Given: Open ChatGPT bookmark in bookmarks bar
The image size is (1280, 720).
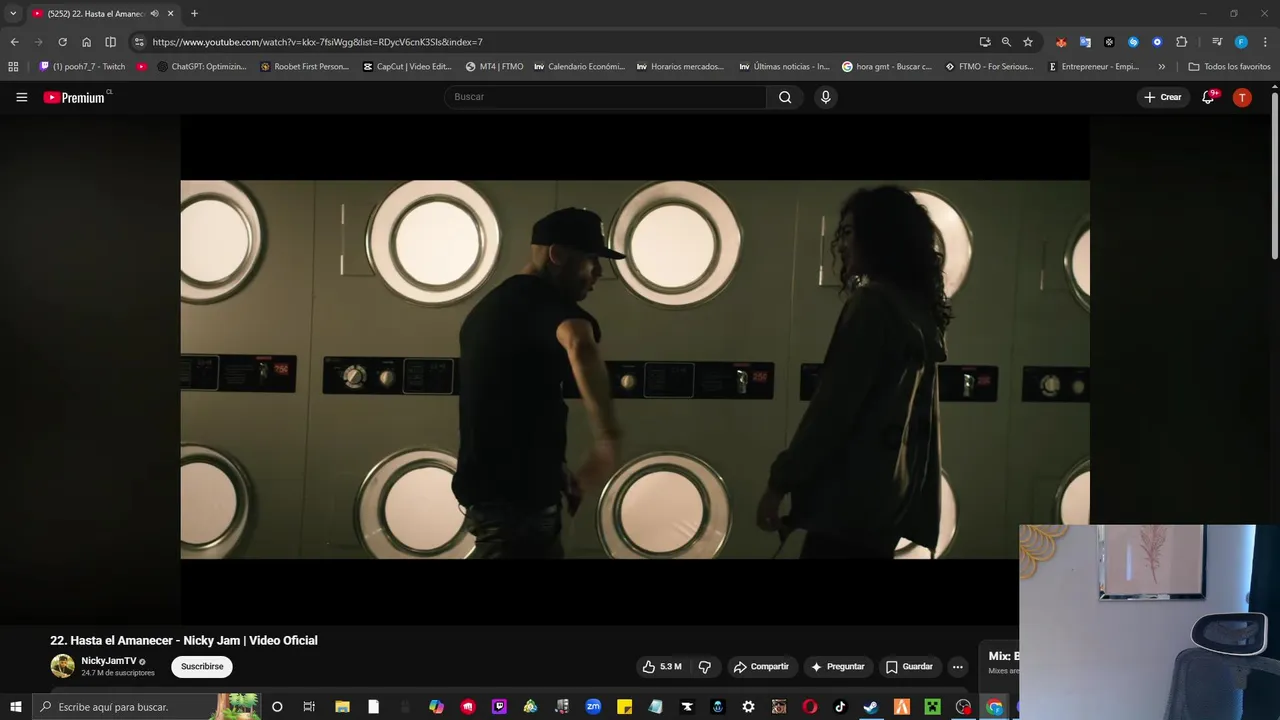Looking at the screenshot, I should pos(201,67).
